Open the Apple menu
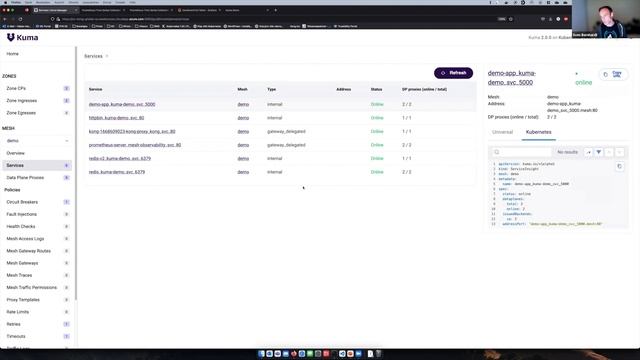This screenshot has width=640, height=360. [5, 2]
